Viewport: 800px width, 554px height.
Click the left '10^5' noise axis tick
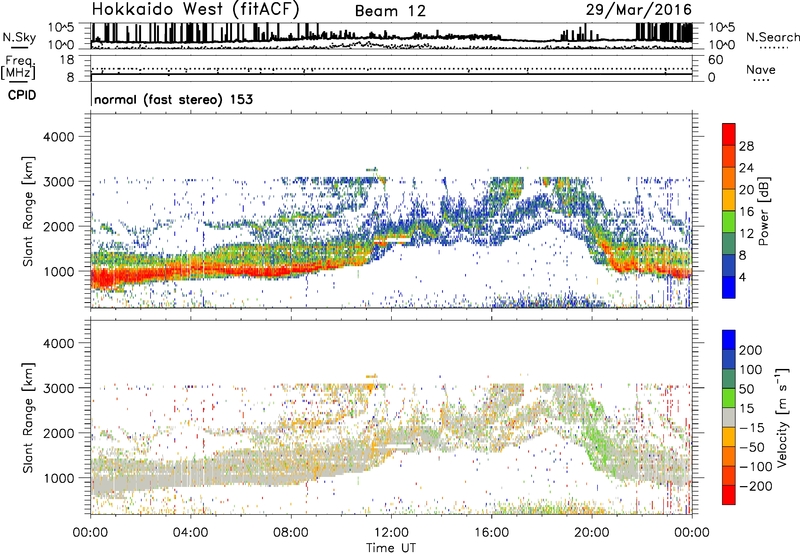click(x=61, y=28)
